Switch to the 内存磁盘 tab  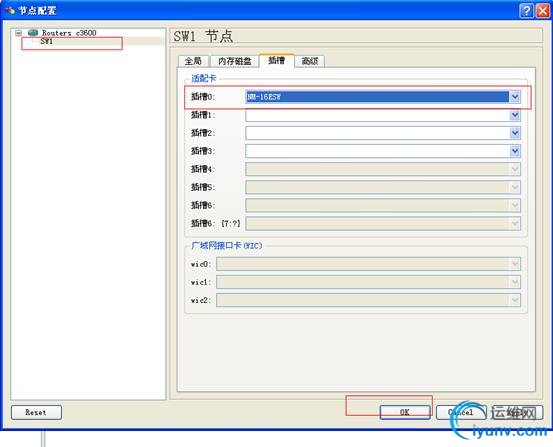click(x=235, y=61)
